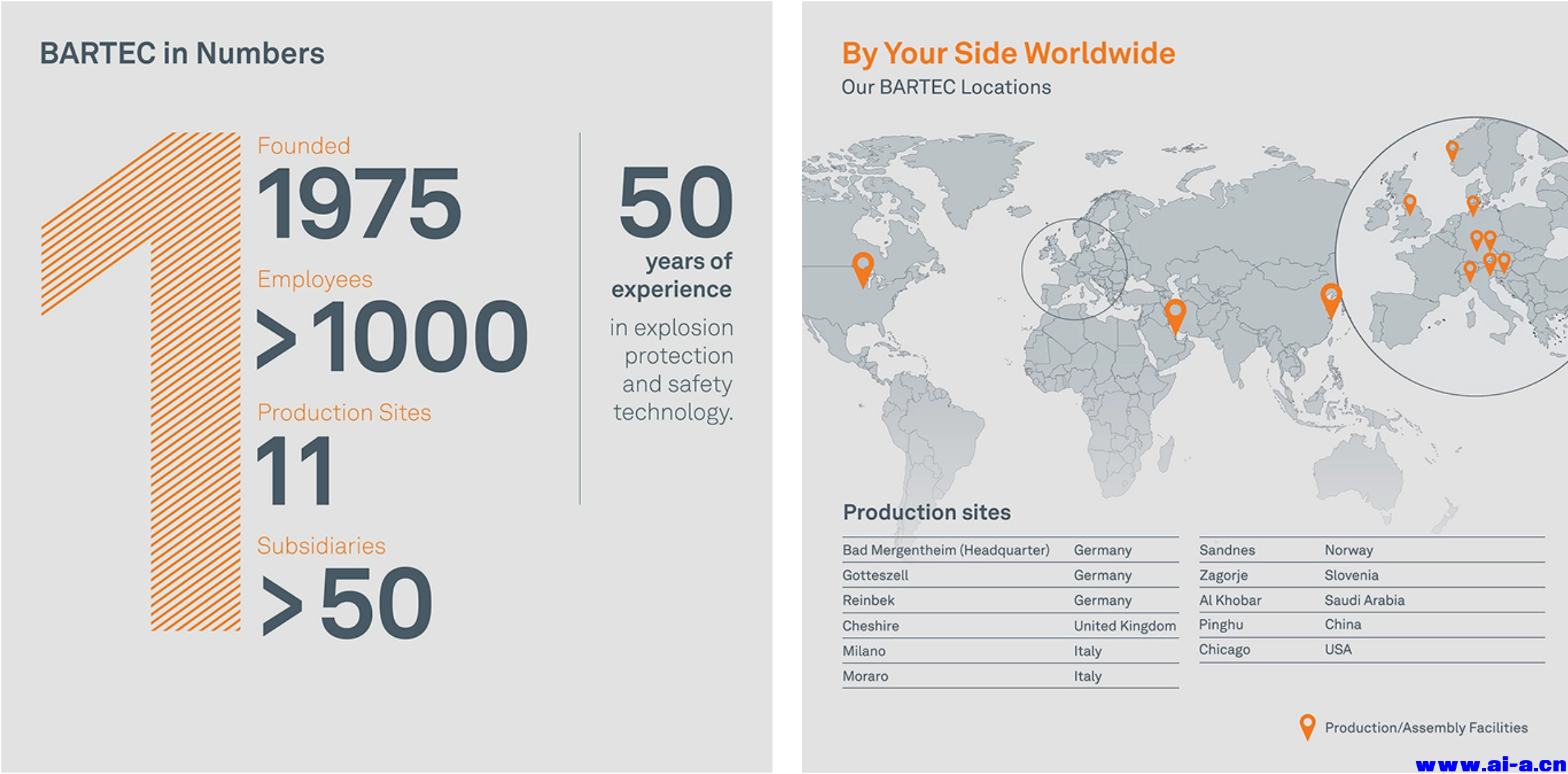
Task: Click the "China" country cell
Action: (1342, 624)
